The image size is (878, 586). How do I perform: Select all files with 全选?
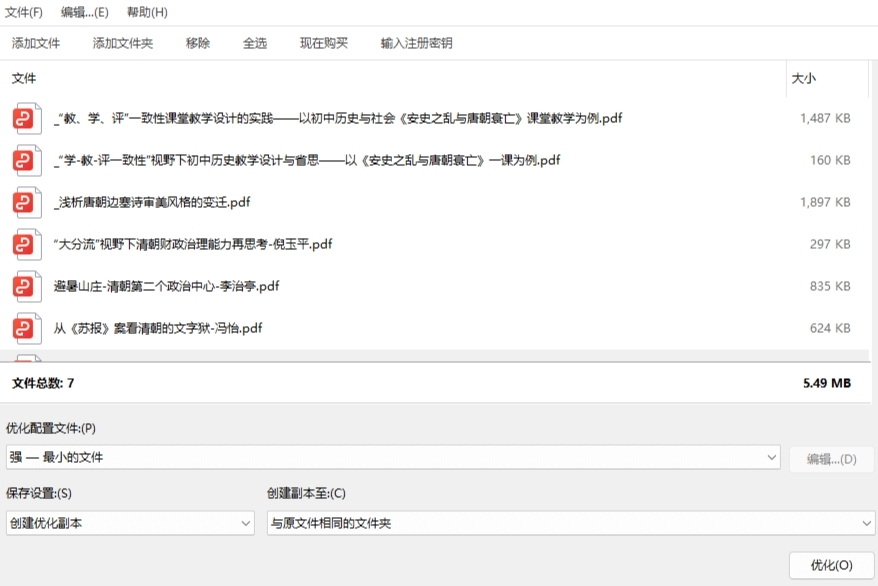pyautogui.click(x=255, y=43)
